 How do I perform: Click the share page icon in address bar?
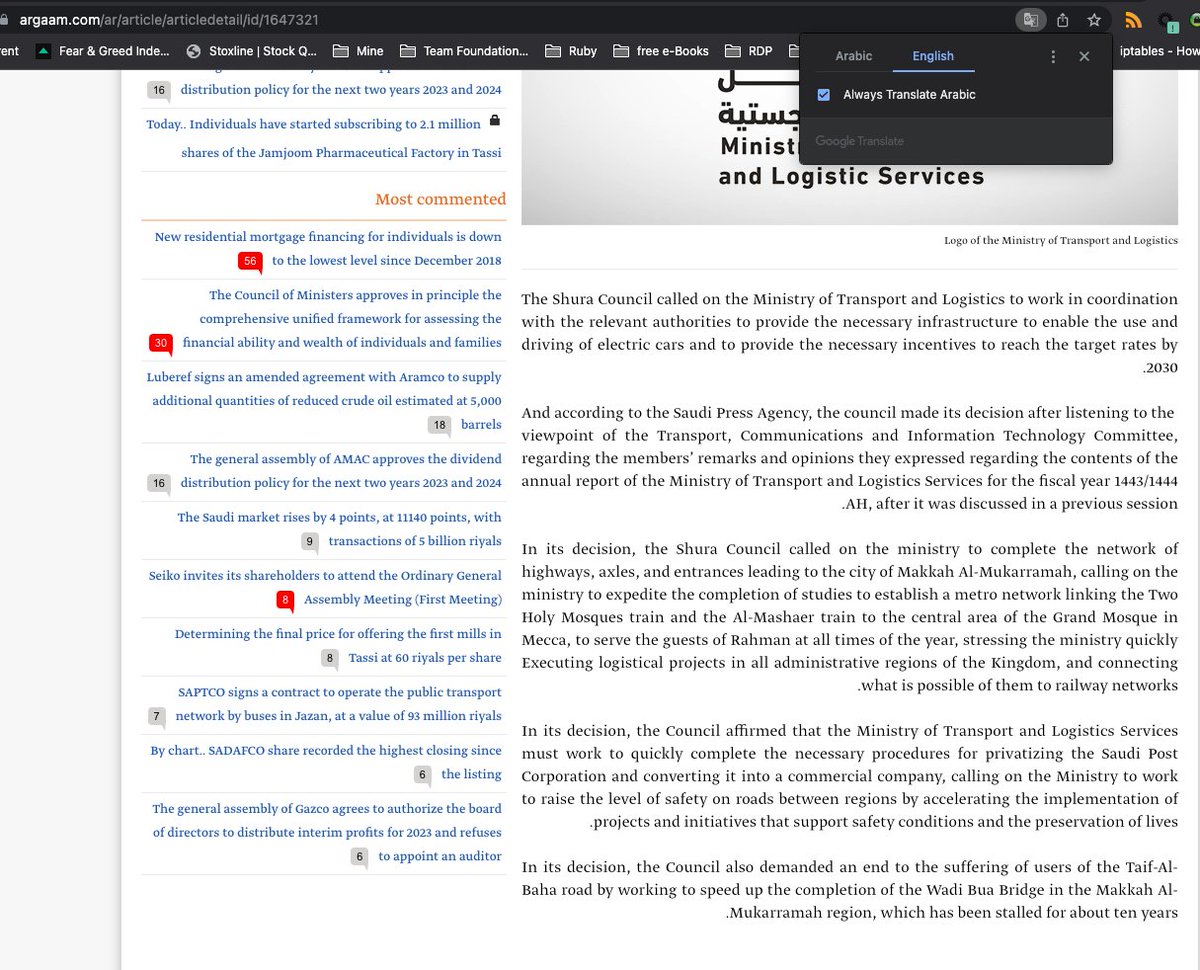point(1063,19)
